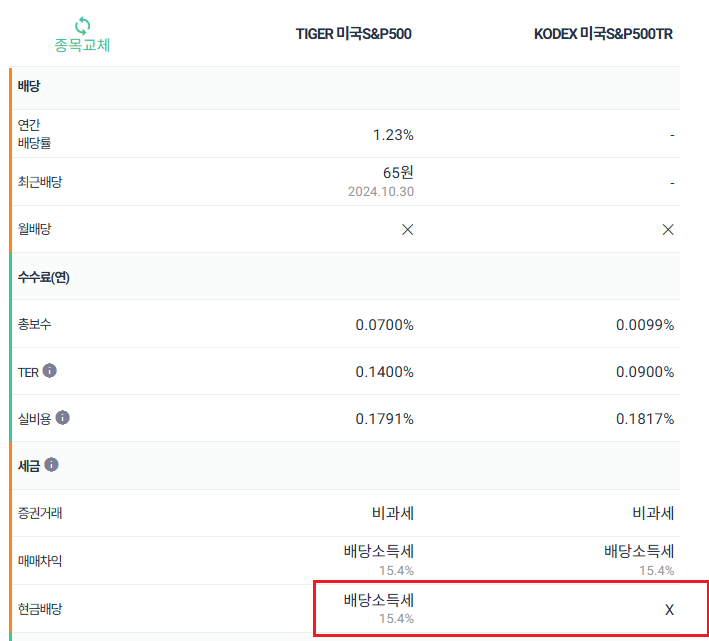709x641 pixels.
Task: Click the 매매차익 row label
Action: (40, 561)
